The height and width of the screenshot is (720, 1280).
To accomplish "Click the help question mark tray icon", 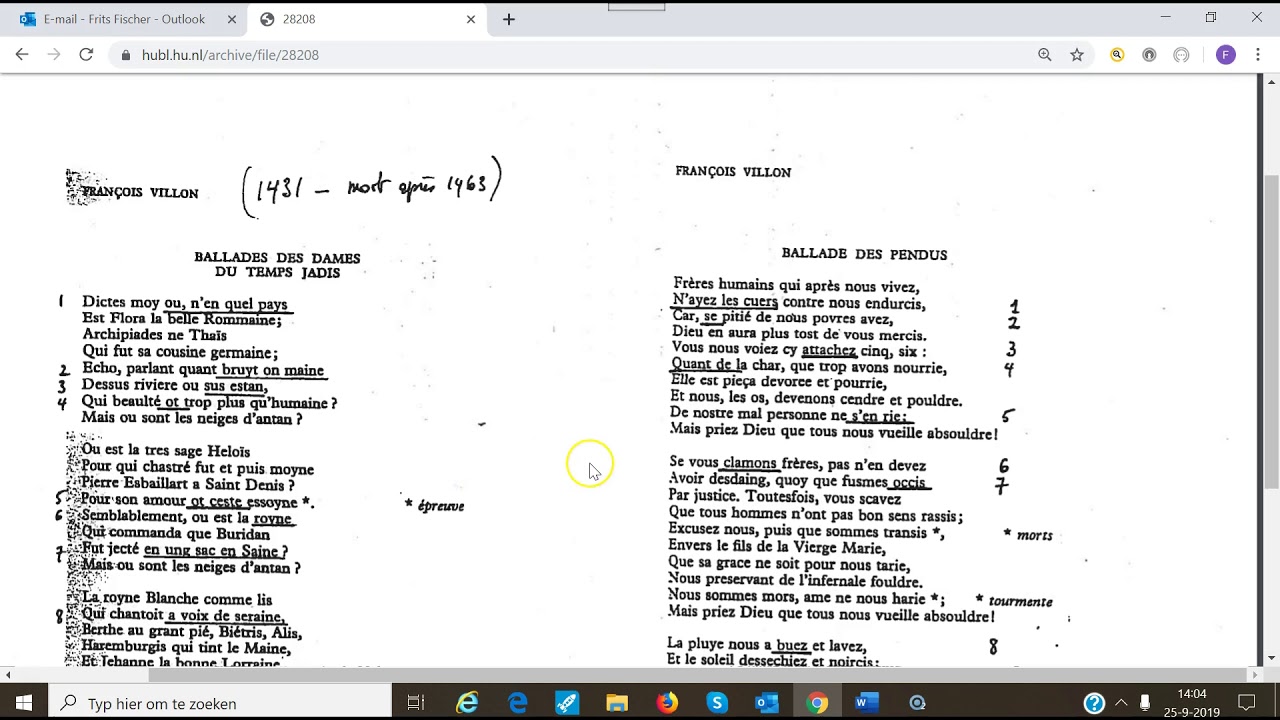I will [x=1094, y=703].
